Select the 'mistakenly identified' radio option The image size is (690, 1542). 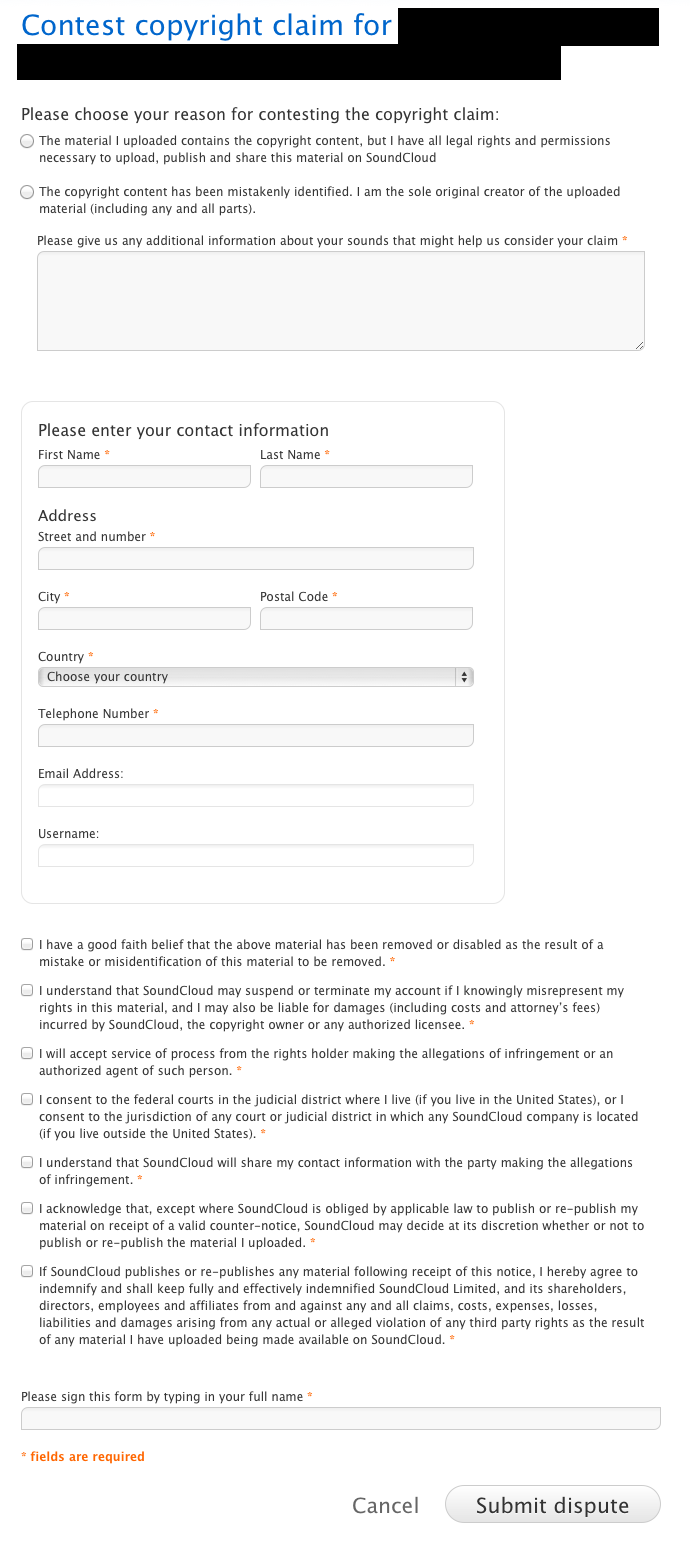click(x=27, y=192)
